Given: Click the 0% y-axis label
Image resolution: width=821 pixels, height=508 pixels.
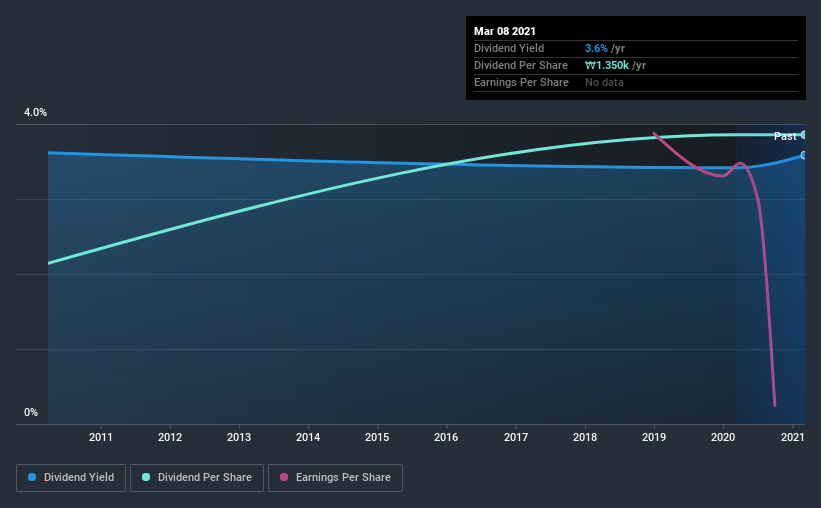Looking at the screenshot, I should pos(31,413).
